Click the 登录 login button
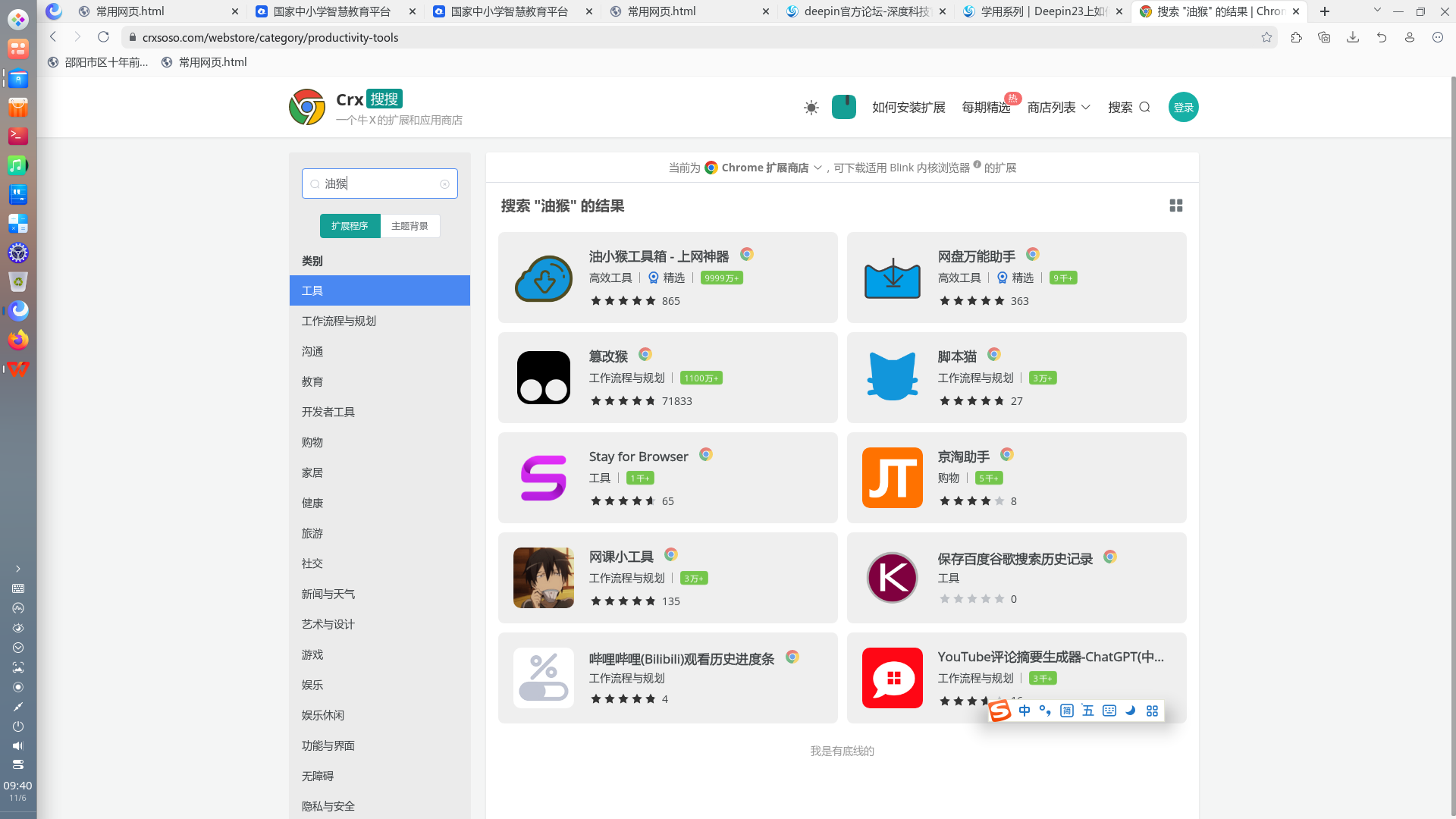 pyautogui.click(x=1183, y=107)
